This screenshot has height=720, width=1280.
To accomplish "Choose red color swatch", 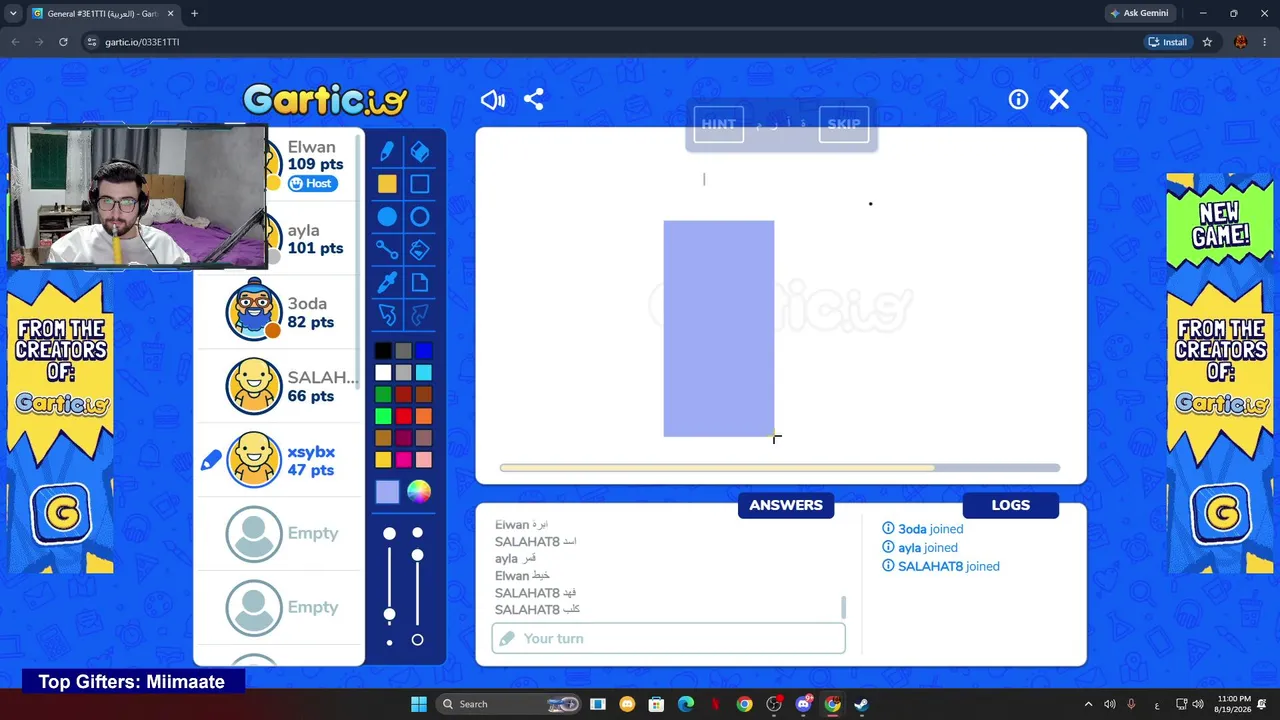I will click(x=403, y=416).
